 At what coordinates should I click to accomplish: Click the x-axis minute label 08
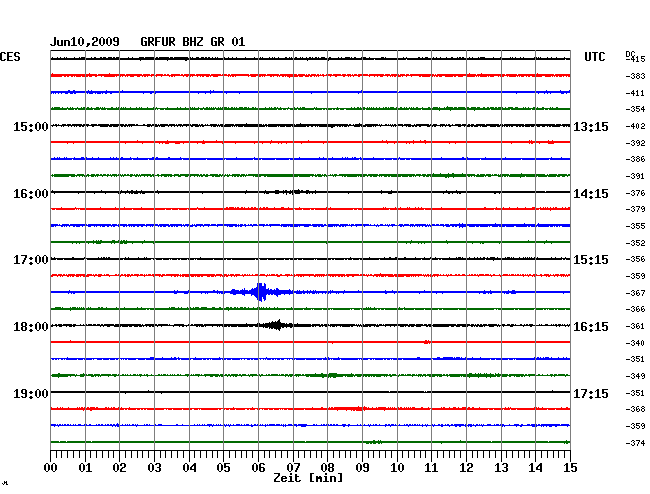(x=327, y=468)
